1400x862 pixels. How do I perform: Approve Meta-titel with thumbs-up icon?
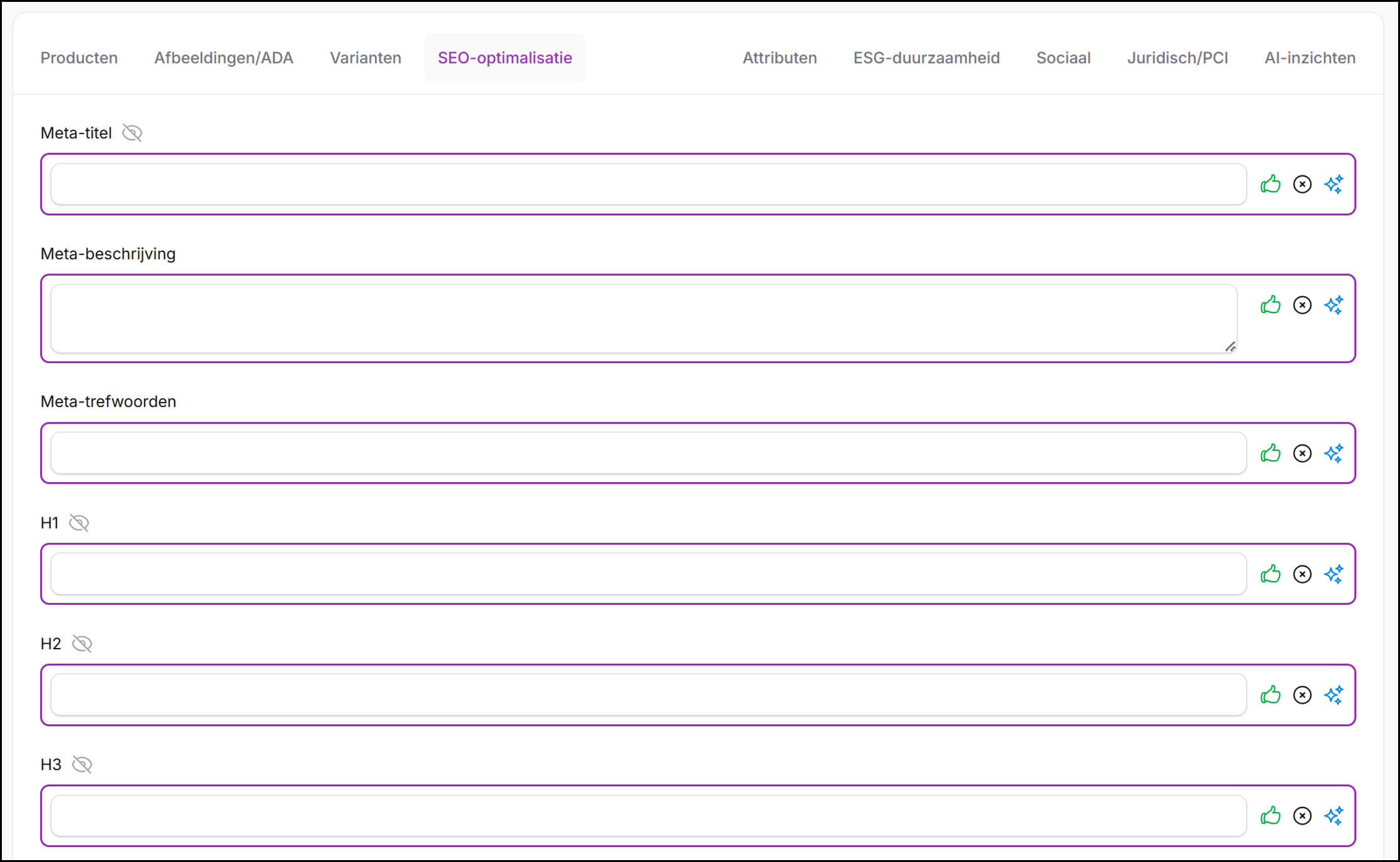pyautogui.click(x=1270, y=184)
